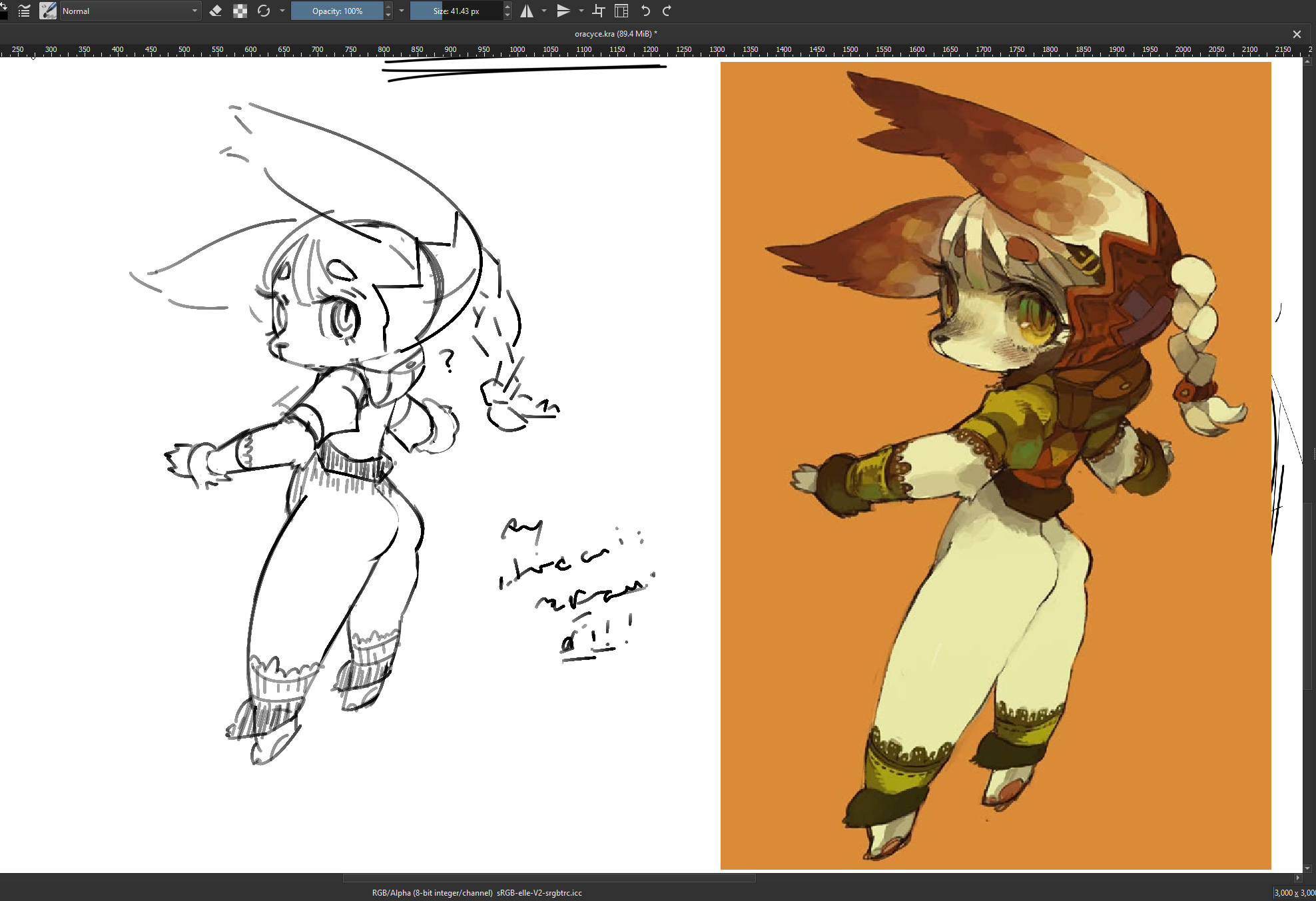Expand horizontal mirror options arrow
The width and height of the screenshot is (1316, 901).
tap(544, 11)
